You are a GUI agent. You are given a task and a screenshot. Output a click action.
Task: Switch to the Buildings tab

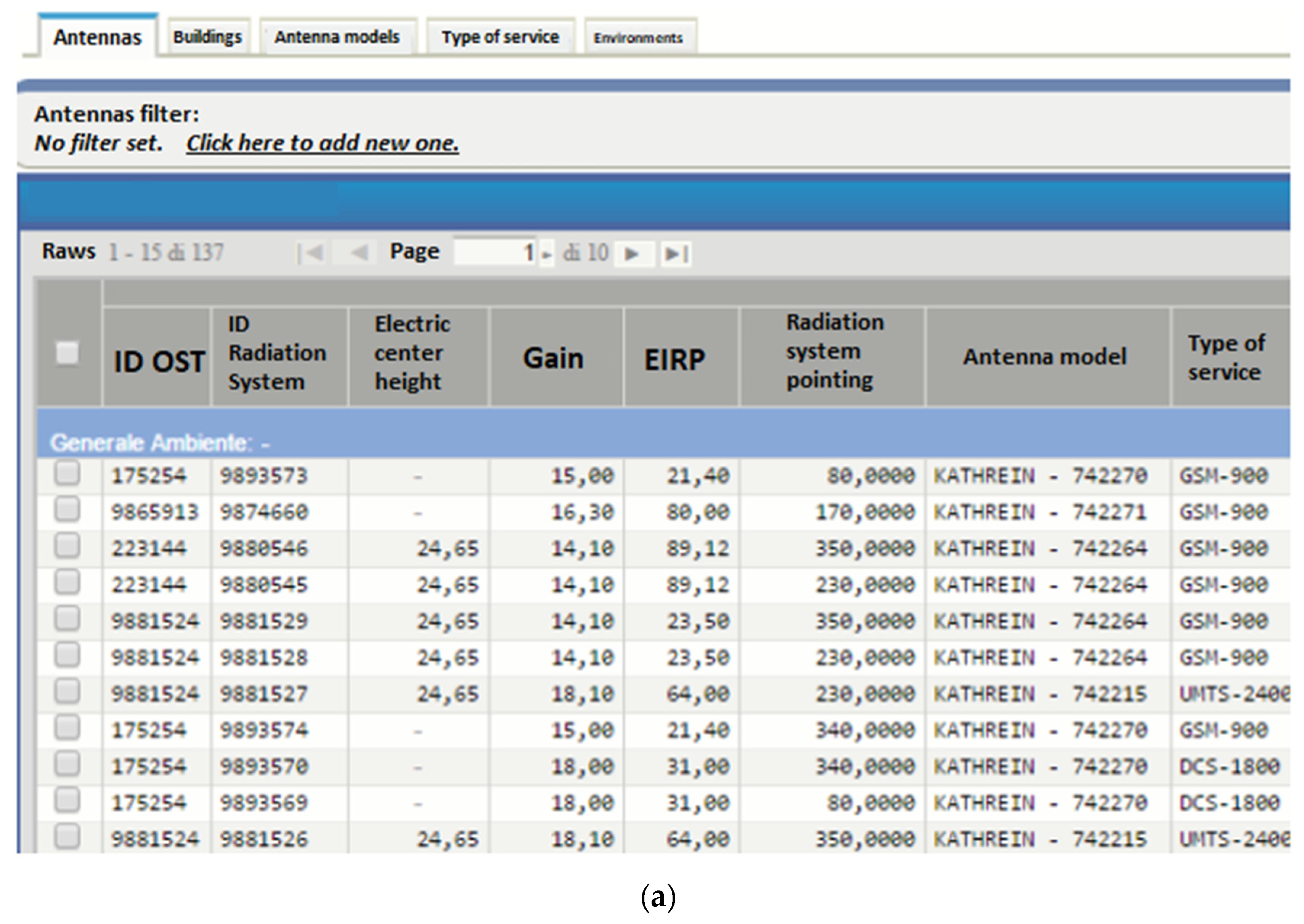tap(208, 37)
